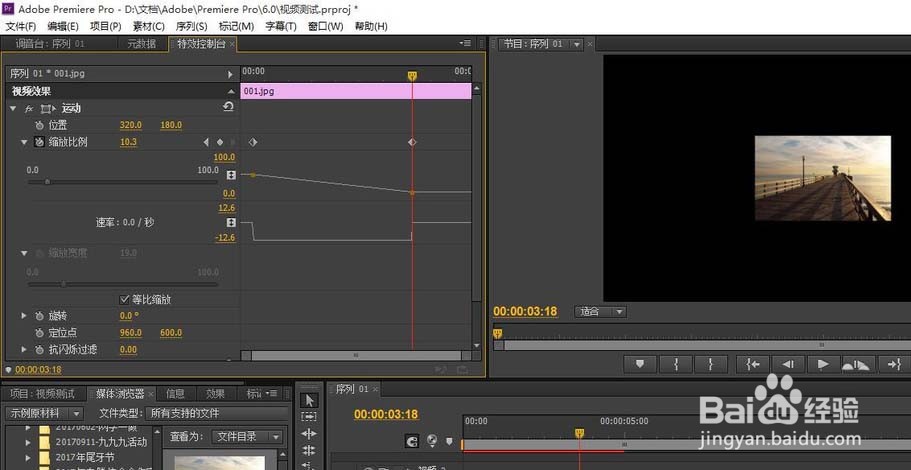Toggle timeline snap magnet icon
The image size is (911, 470).
pyautogui.click(x=412, y=442)
